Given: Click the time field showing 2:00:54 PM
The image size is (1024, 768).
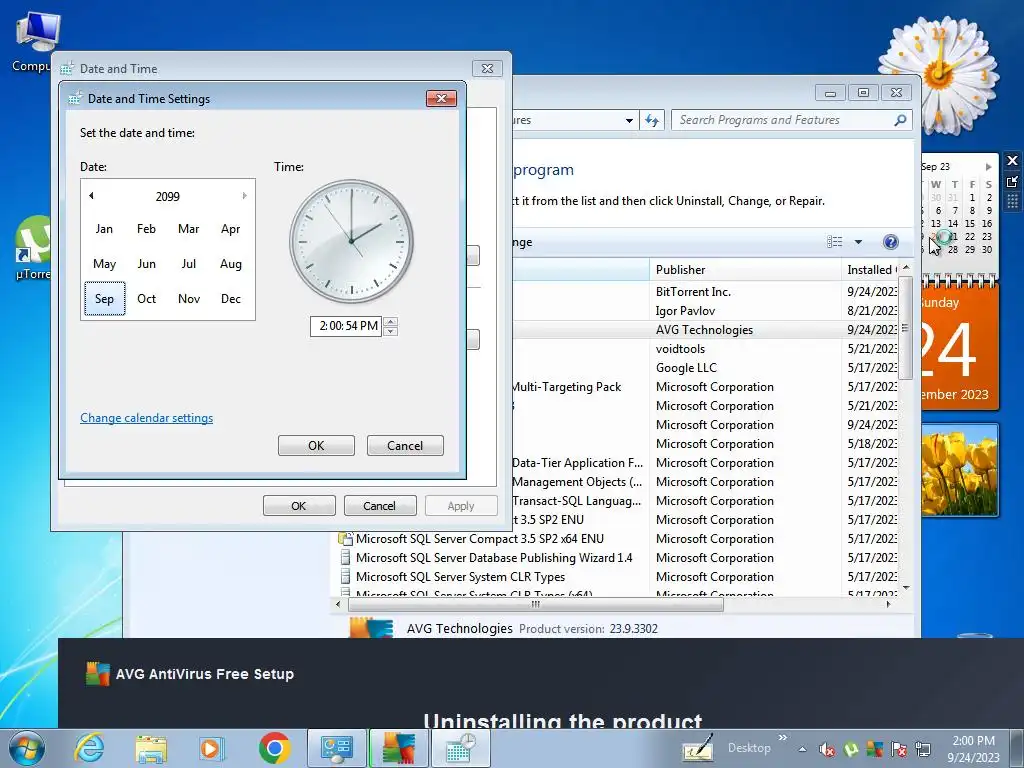Looking at the screenshot, I should pos(346,326).
